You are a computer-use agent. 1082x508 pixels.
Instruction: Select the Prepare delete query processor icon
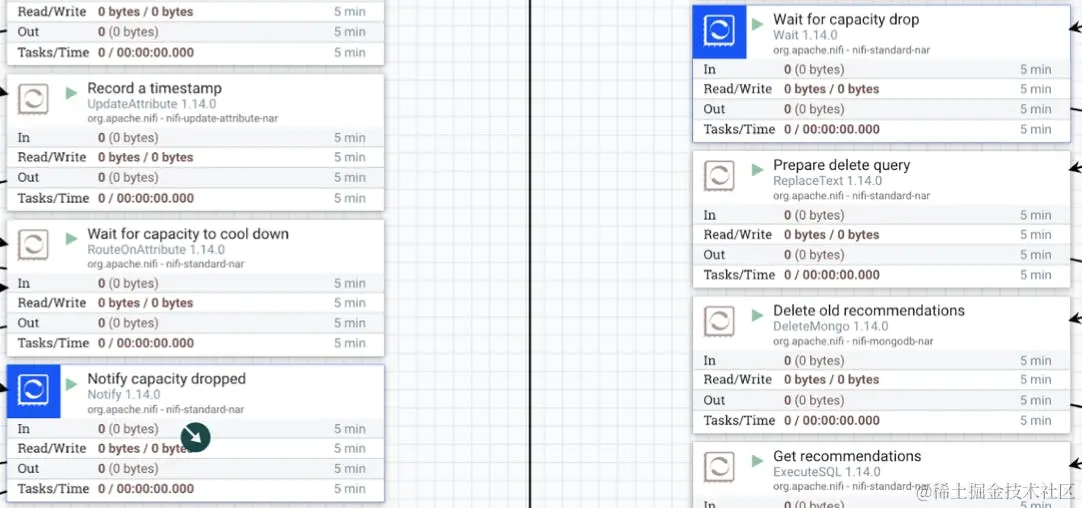click(719, 176)
